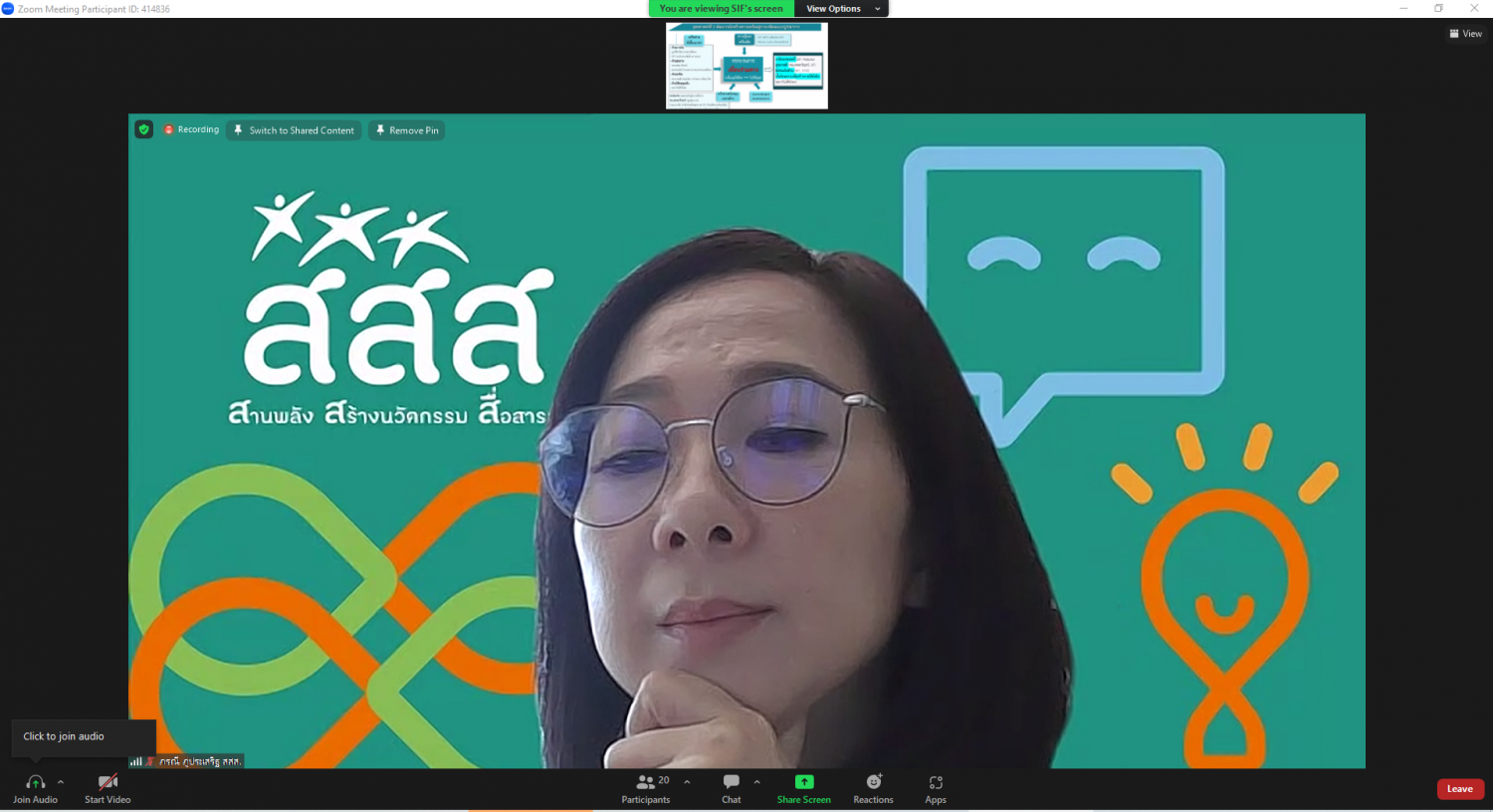Click the Remove Pin button

pyautogui.click(x=407, y=130)
